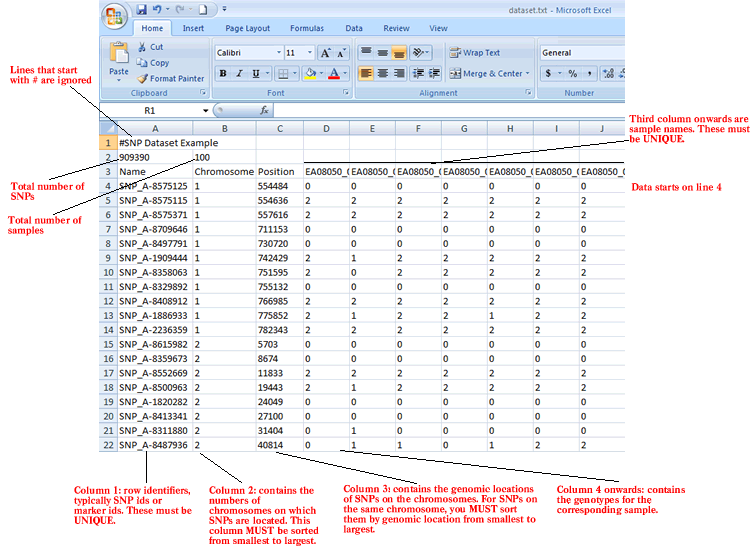The image size is (750, 554).
Task: Switch to the Data tab
Action: coord(354,28)
